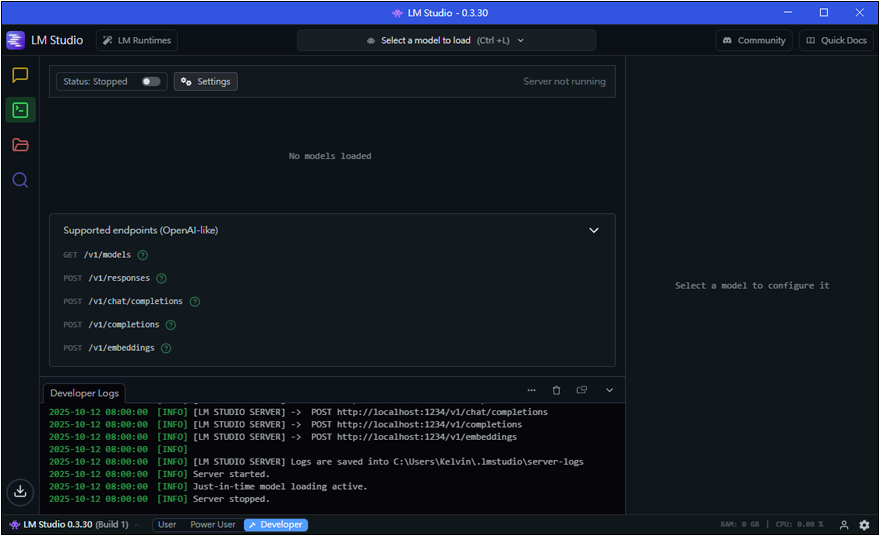Open the Discover search icon in sidebar
The height and width of the screenshot is (536, 880).
pyautogui.click(x=20, y=180)
